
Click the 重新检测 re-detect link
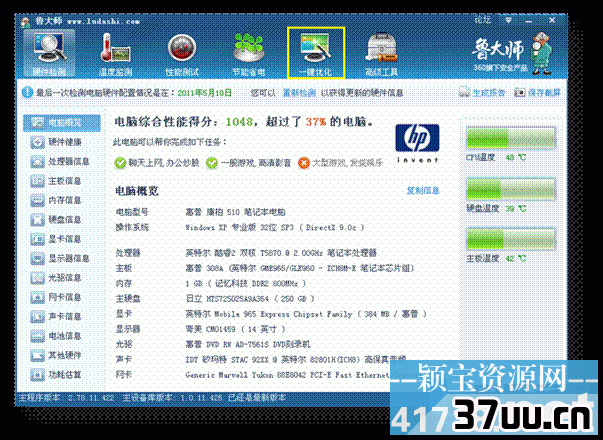[299, 93]
